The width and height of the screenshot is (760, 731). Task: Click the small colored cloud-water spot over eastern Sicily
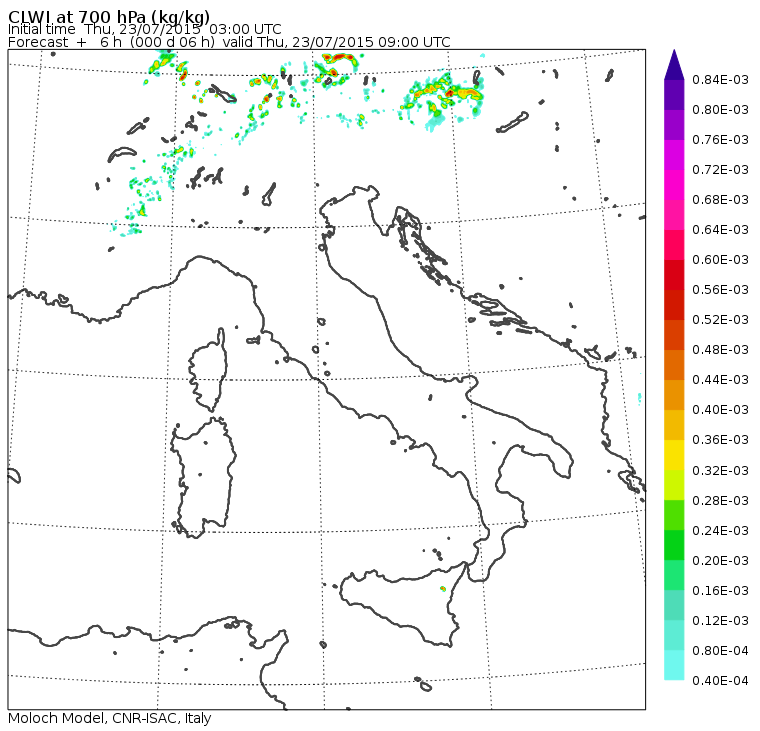(443, 588)
